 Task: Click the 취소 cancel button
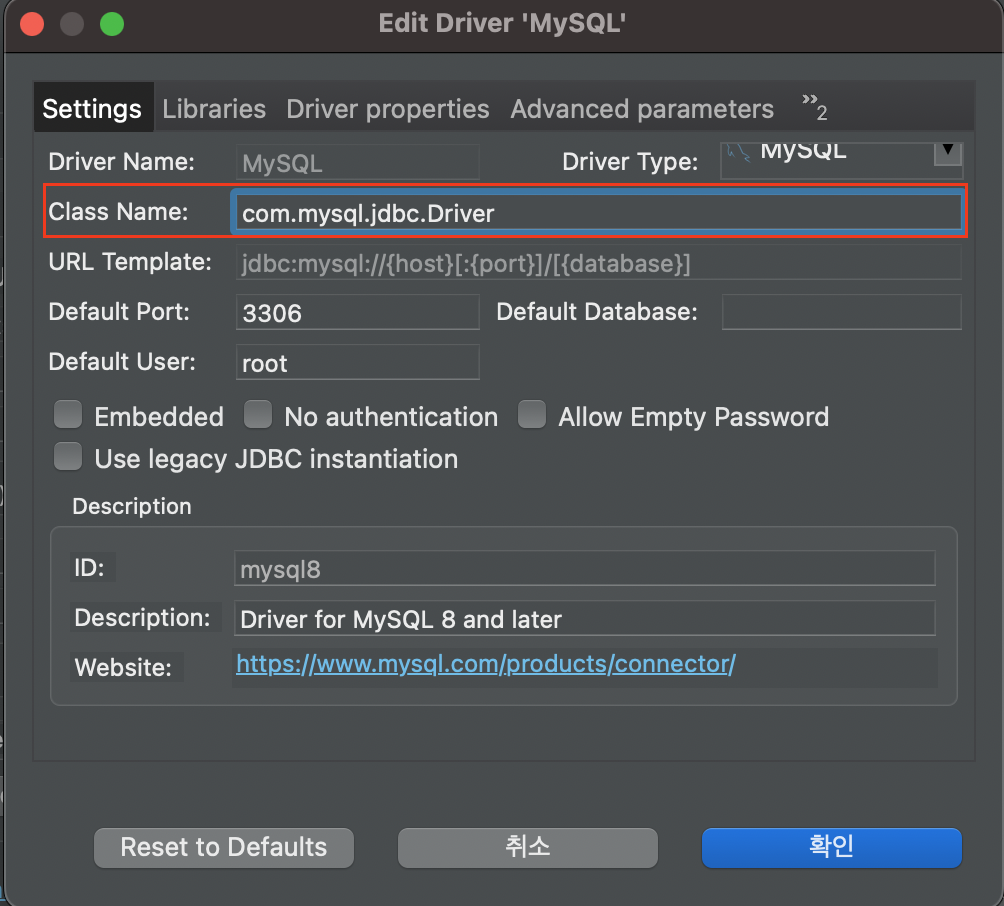[528, 848]
